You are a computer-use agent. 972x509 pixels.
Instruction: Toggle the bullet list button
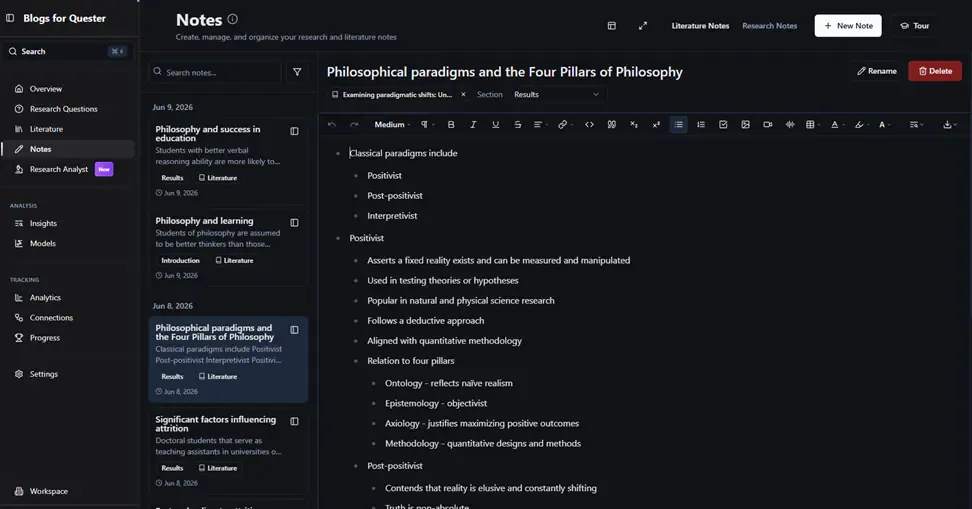coord(679,125)
